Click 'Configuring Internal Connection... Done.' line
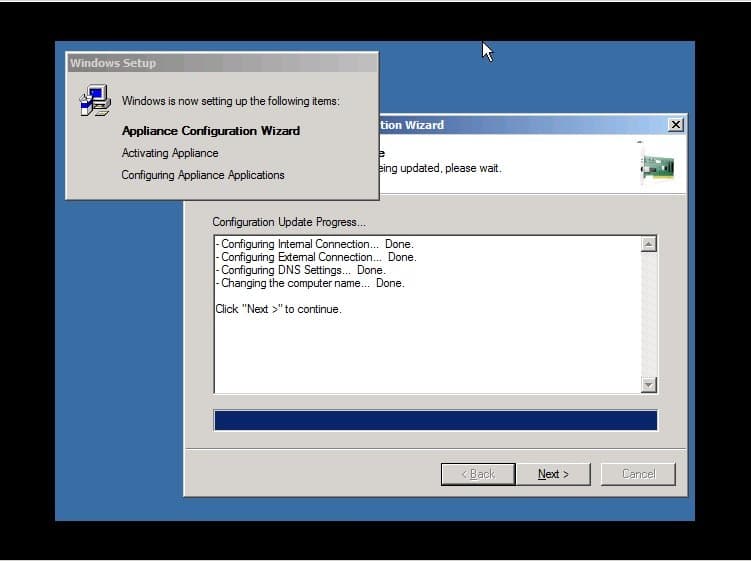Image resolution: width=751 pixels, height=561 pixels. click(x=314, y=244)
